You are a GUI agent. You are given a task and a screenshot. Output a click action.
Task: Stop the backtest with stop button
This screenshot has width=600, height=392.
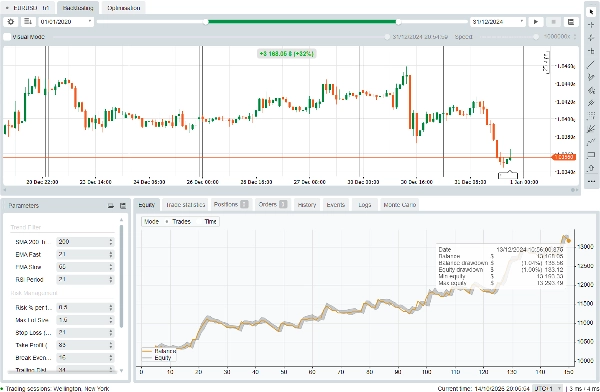(553, 22)
